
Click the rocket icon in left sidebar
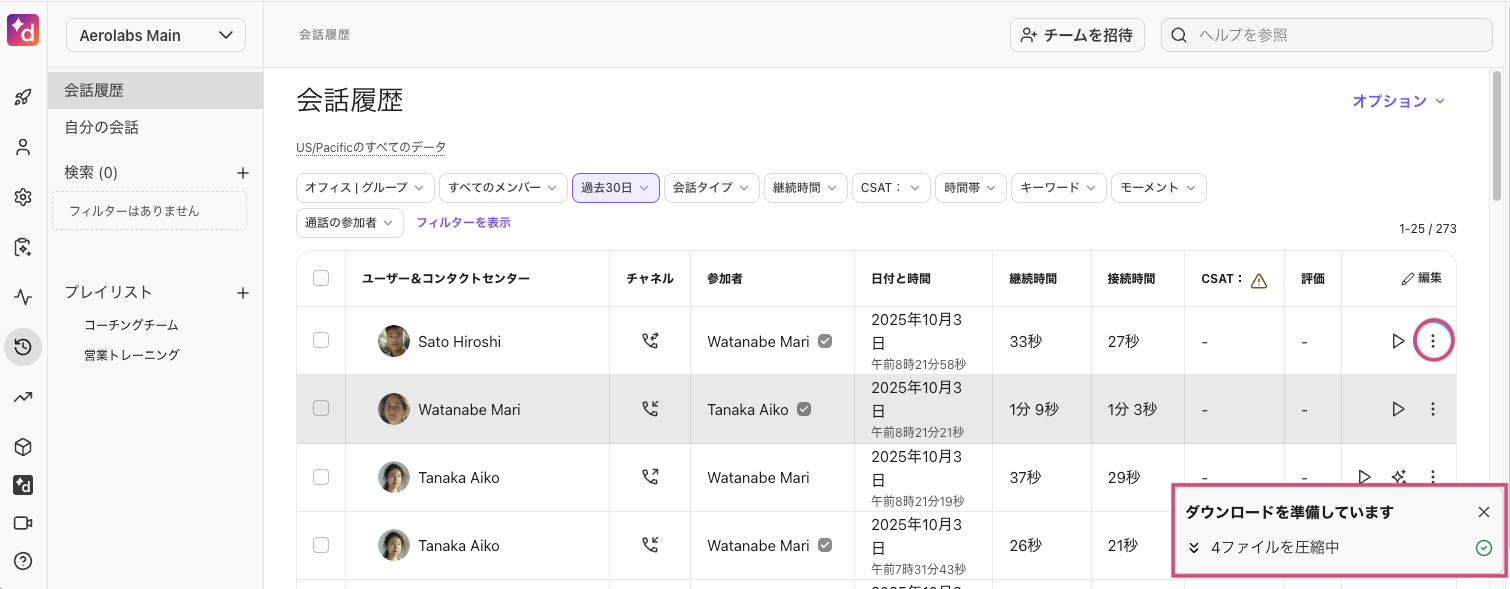click(23, 97)
